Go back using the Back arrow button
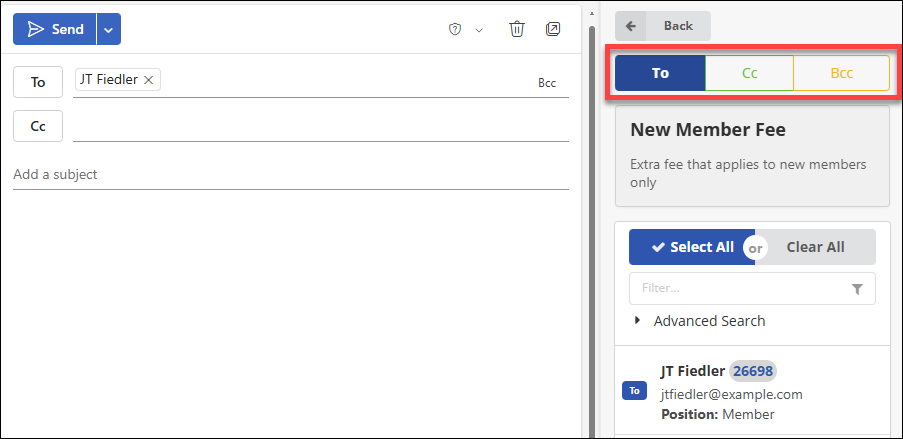This screenshot has width=903, height=439. click(663, 26)
